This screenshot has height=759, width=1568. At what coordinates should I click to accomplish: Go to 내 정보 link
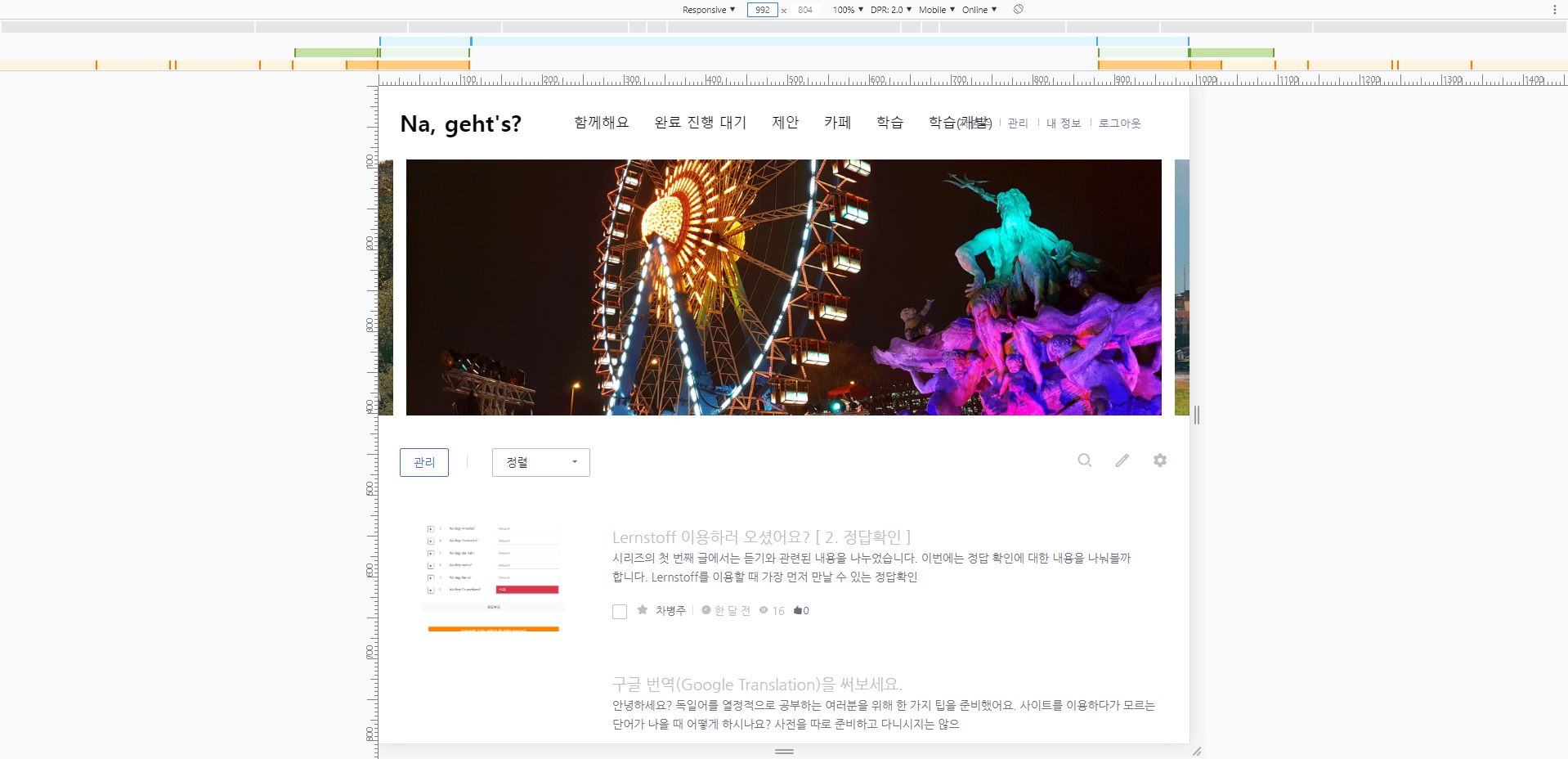(1064, 123)
